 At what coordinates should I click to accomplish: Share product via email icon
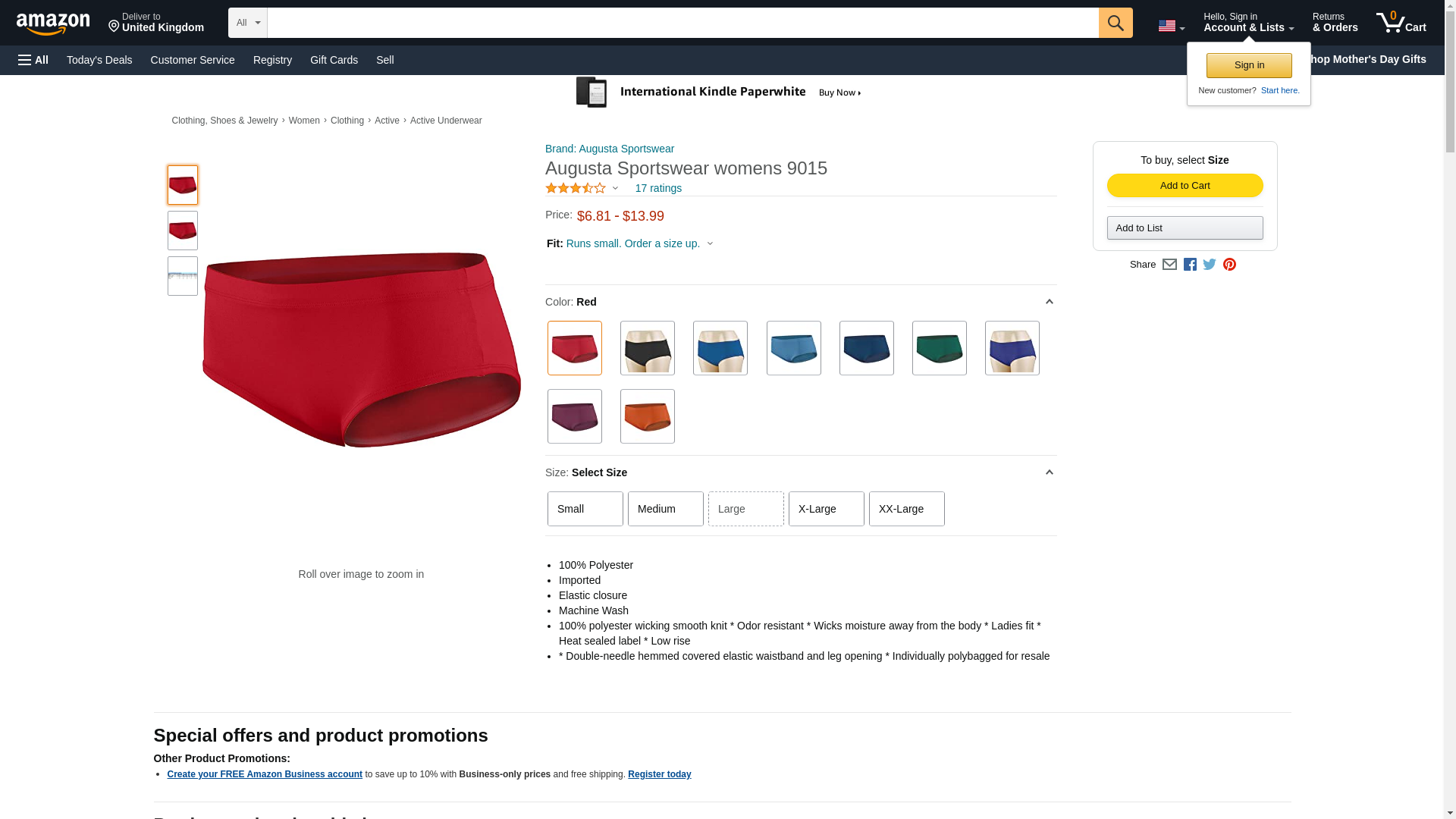[1169, 264]
